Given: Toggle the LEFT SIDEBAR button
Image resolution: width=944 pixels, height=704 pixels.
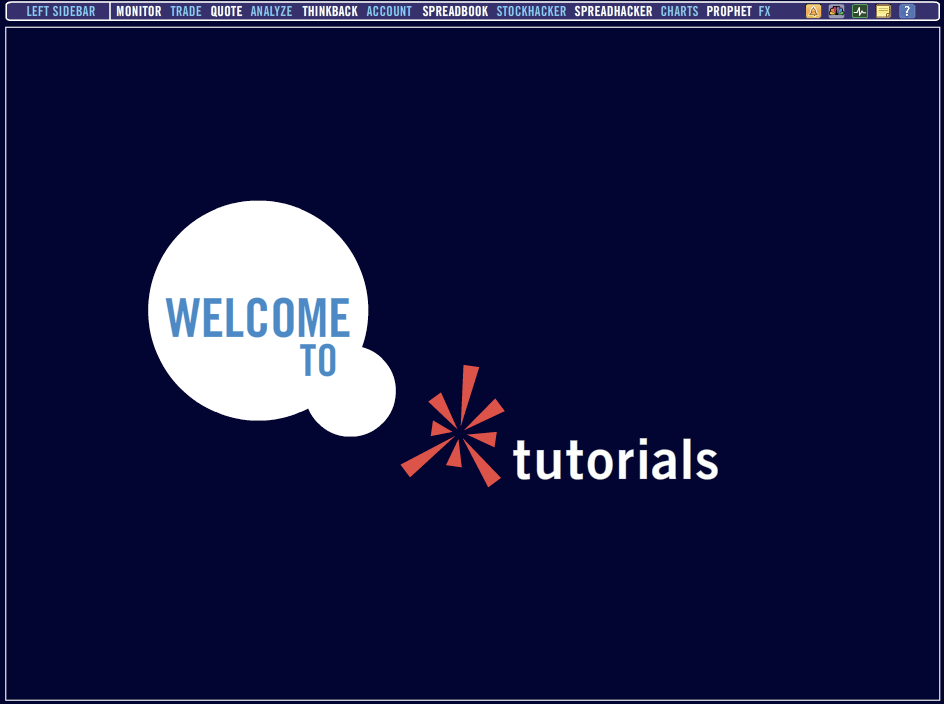Looking at the screenshot, I should pos(61,11).
